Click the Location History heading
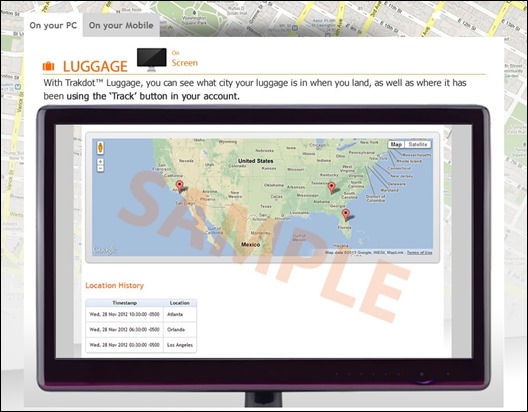Viewport: 528px width, 412px height. (114, 285)
